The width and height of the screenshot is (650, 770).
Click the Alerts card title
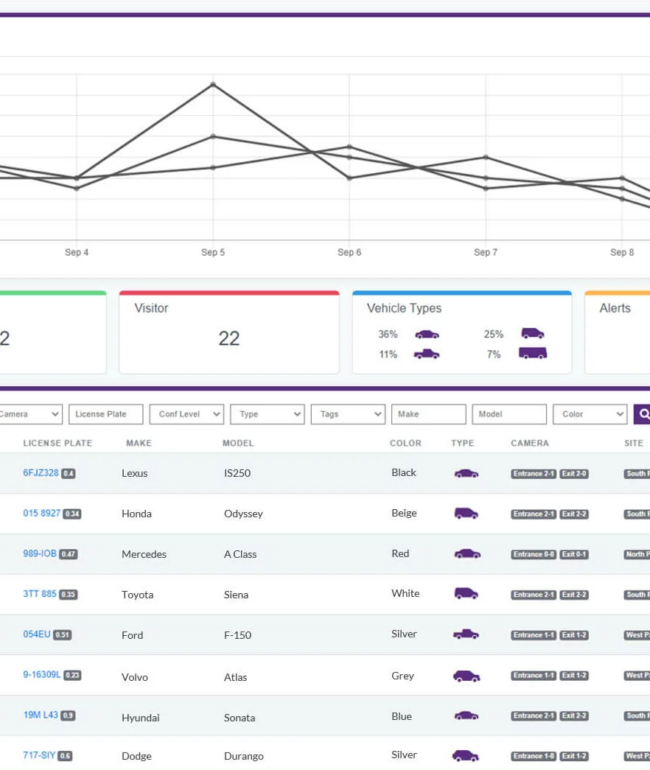[x=615, y=308]
